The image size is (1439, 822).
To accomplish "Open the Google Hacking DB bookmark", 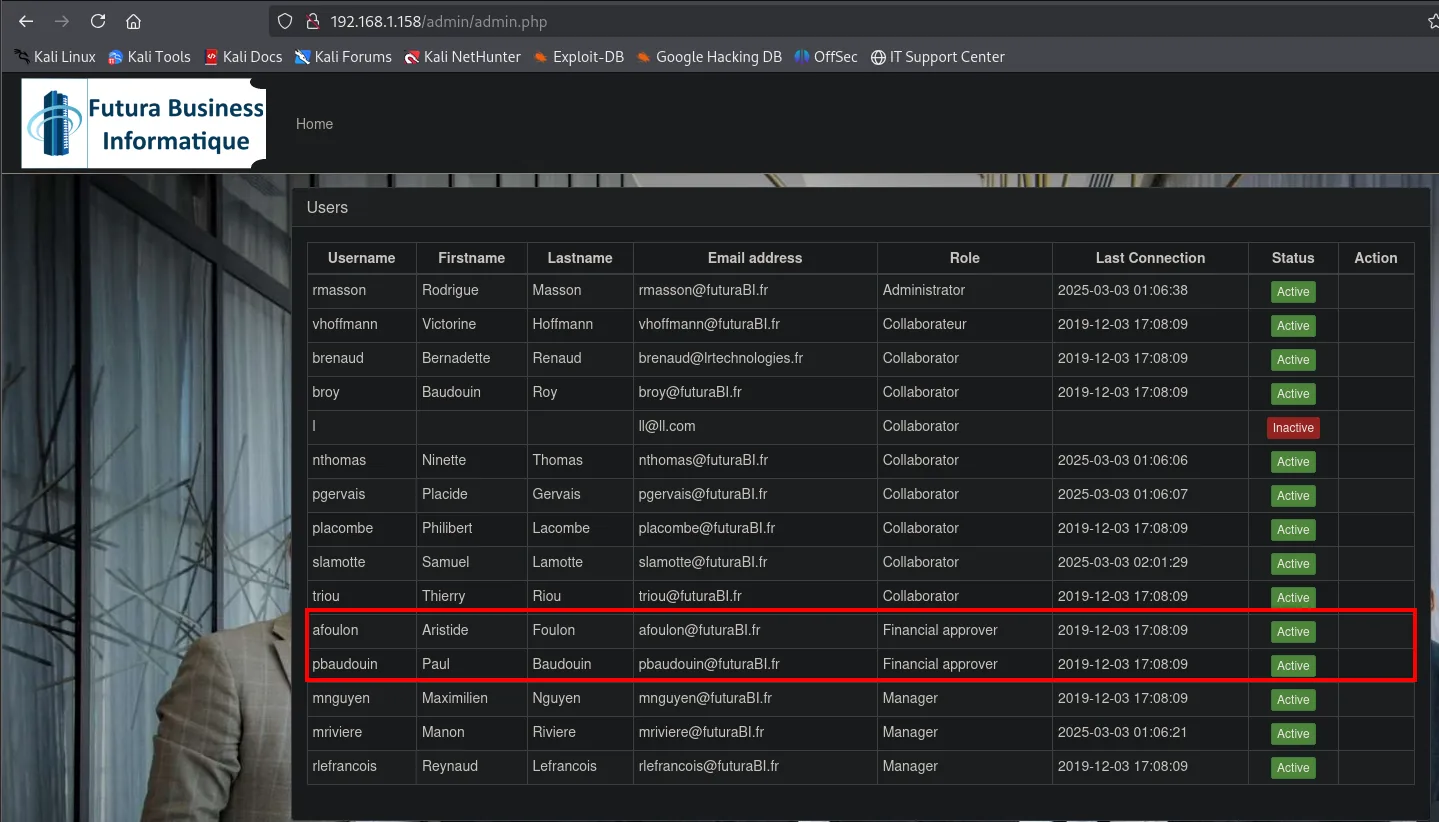I will (x=709, y=57).
